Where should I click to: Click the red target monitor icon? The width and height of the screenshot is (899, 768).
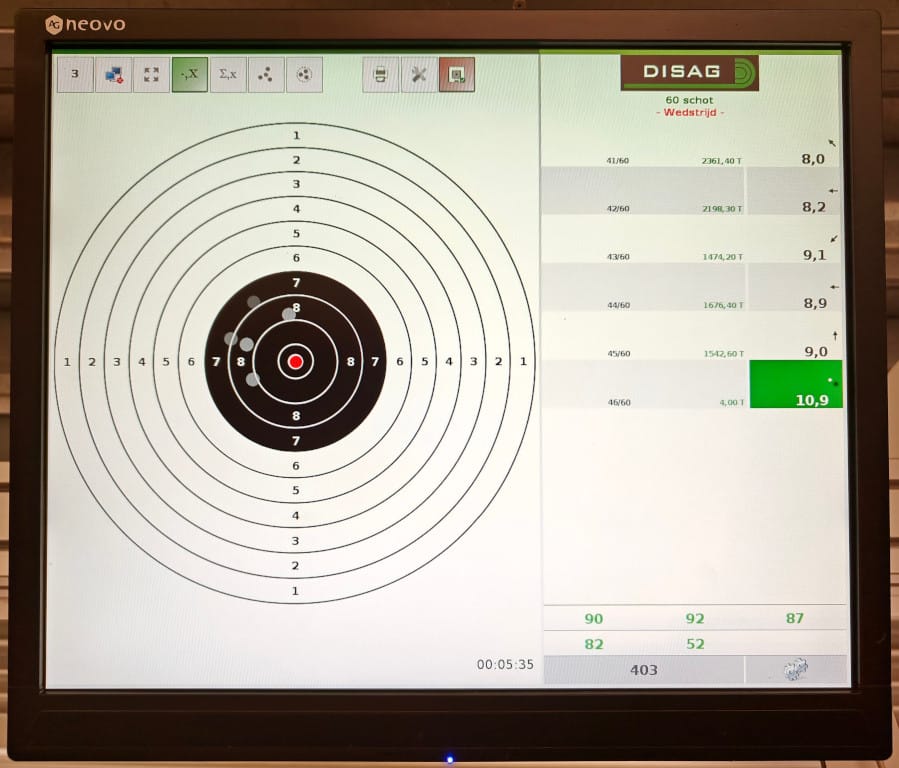(x=457, y=74)
